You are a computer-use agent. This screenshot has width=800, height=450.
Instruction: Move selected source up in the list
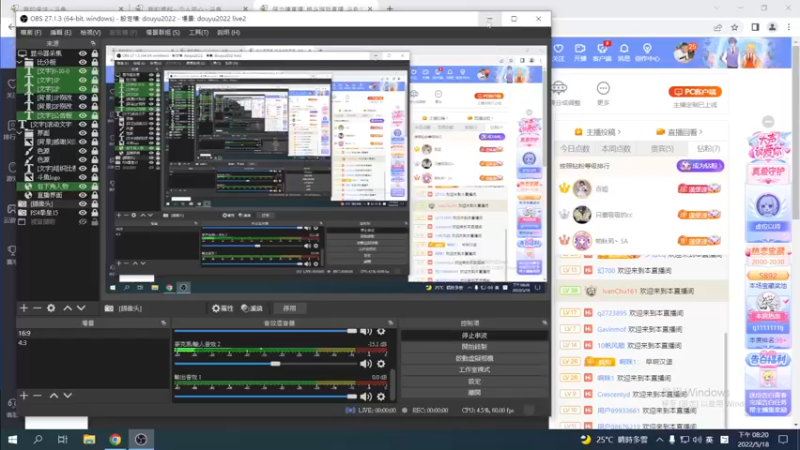click(67, 308)
